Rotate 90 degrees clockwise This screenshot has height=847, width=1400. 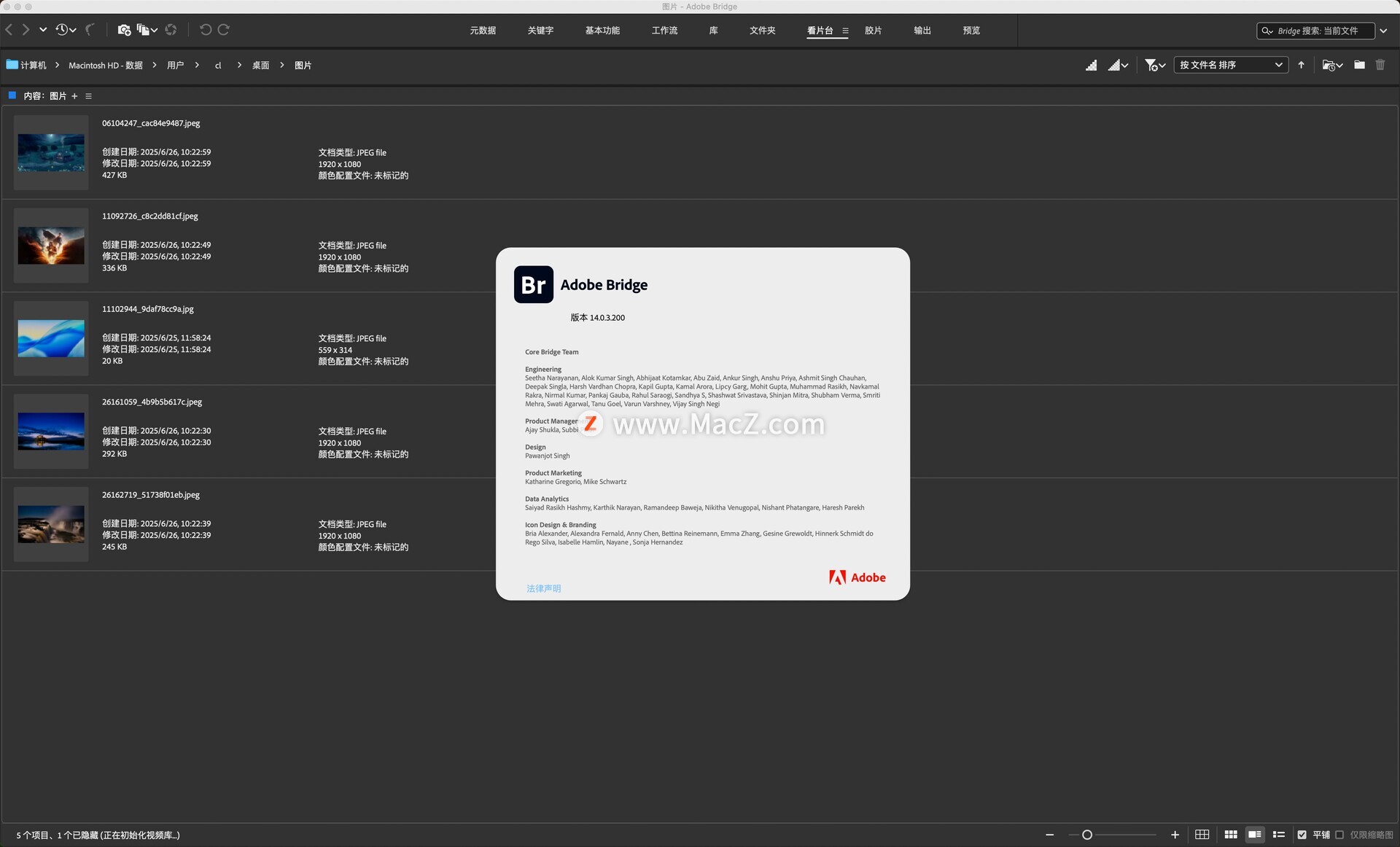click(x=224, y=30)
